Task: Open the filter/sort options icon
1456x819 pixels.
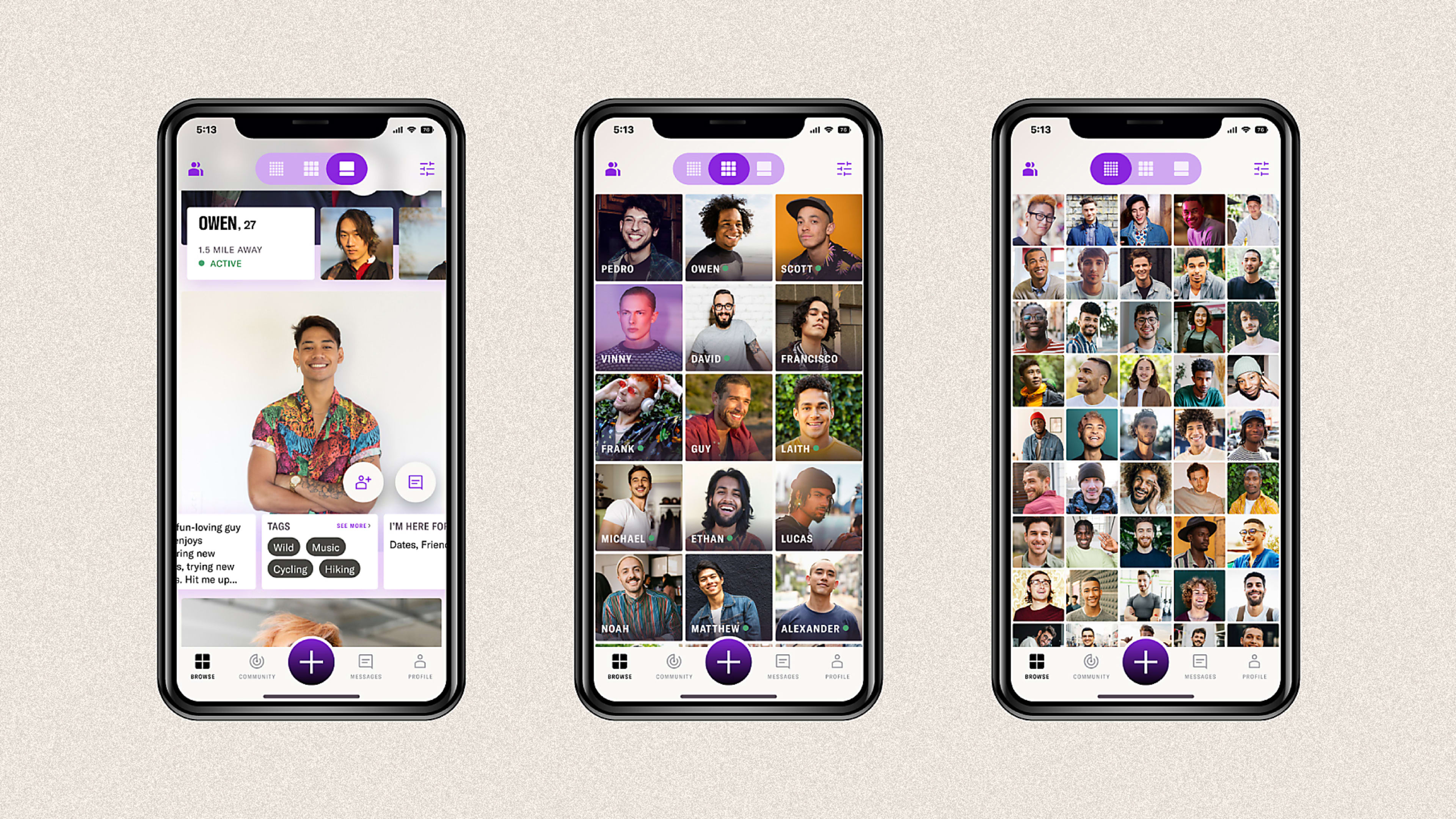Action: click(426, 168)
